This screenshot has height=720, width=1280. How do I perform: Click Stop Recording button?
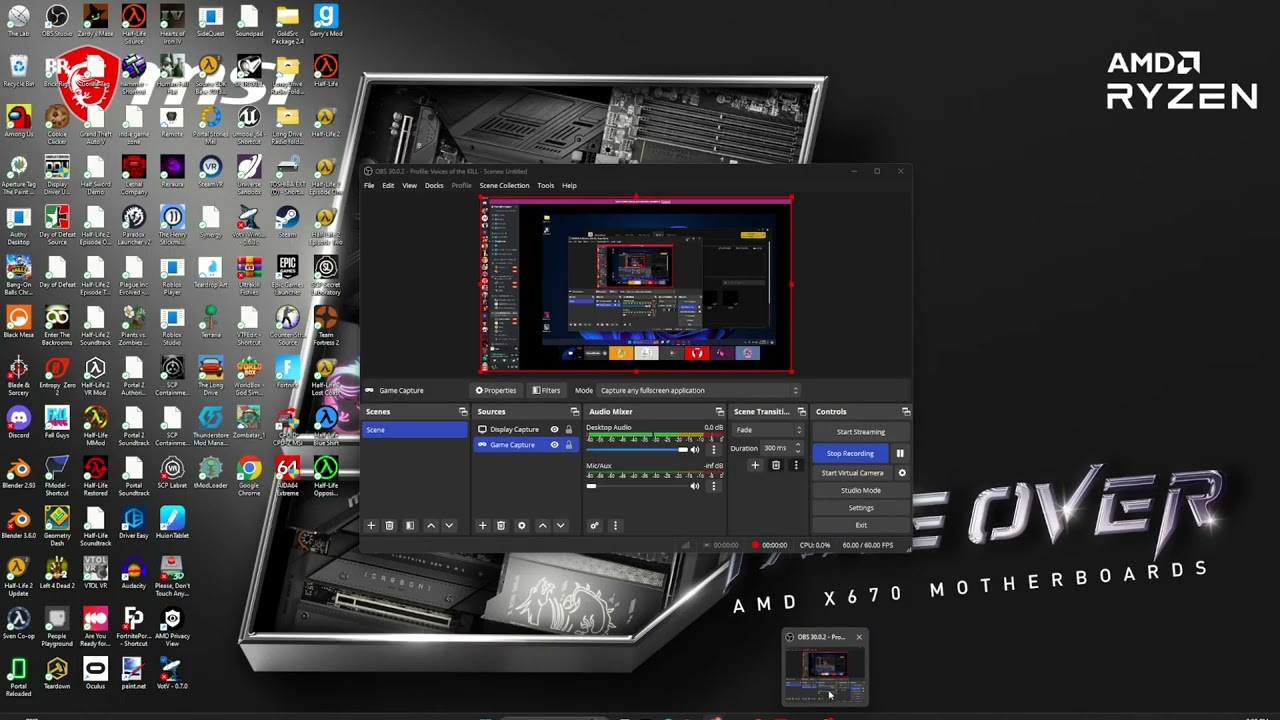(x=850, y=453)
